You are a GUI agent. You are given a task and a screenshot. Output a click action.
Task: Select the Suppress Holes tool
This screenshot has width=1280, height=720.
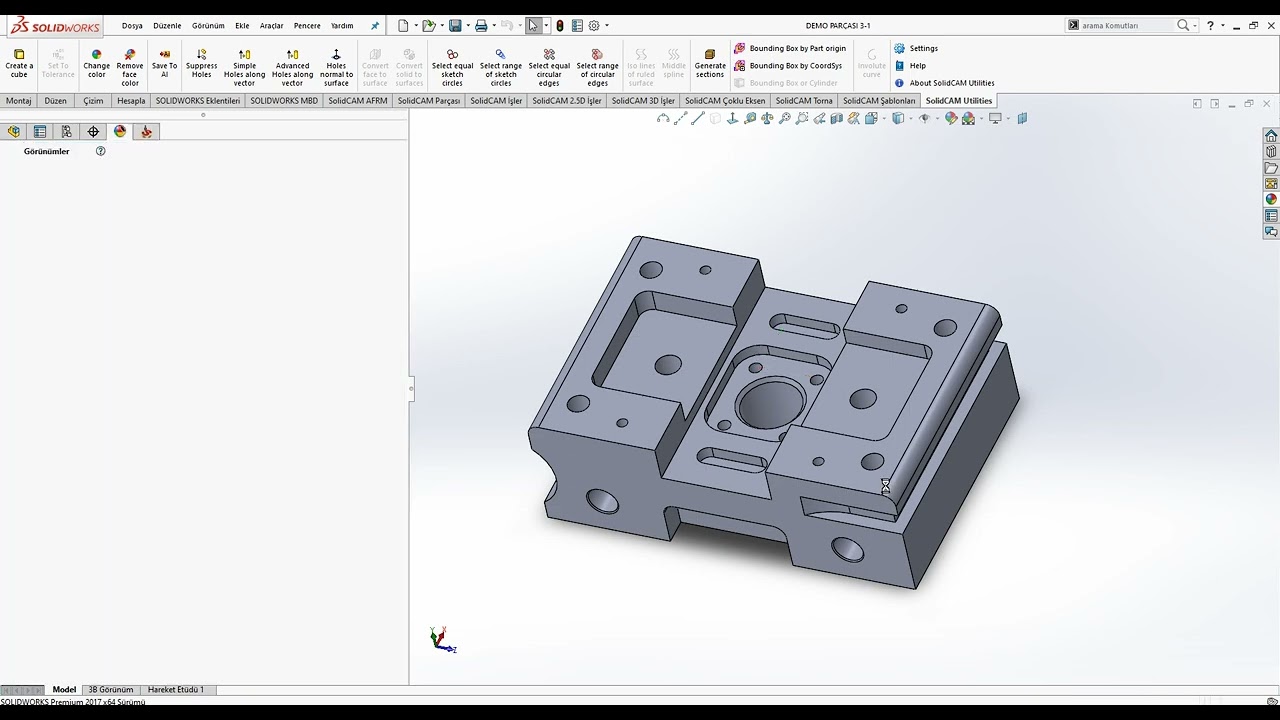tap(202, 63)
